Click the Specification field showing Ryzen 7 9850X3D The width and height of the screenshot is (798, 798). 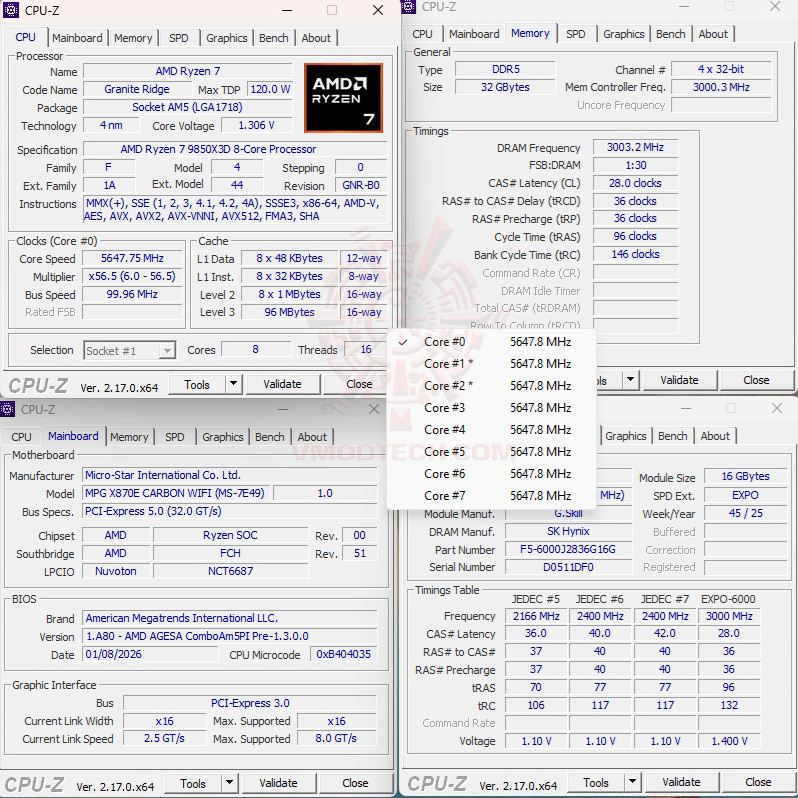[236, 149]
